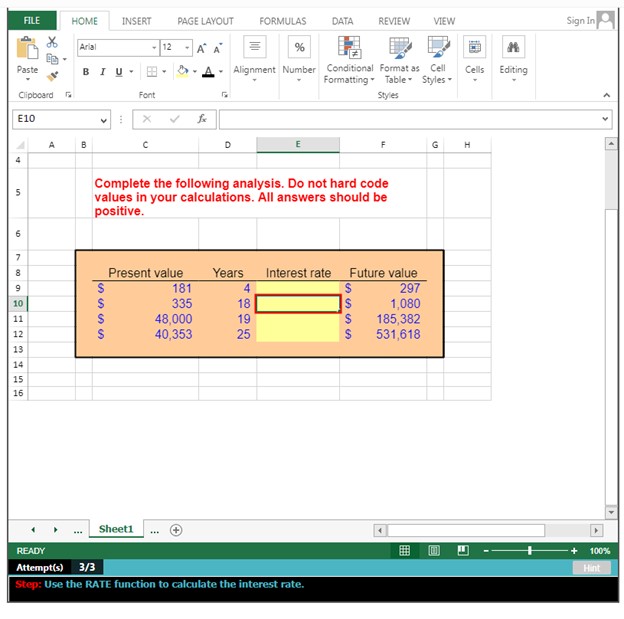
Task: Switch to Normal view icon in status bar
Action: tap(404, 551)
